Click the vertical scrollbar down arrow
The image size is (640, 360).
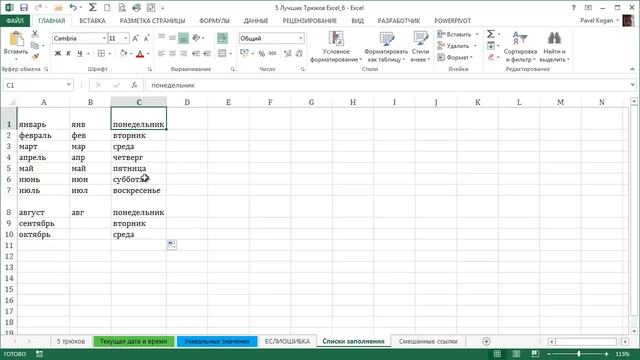(x=633, y=331)
